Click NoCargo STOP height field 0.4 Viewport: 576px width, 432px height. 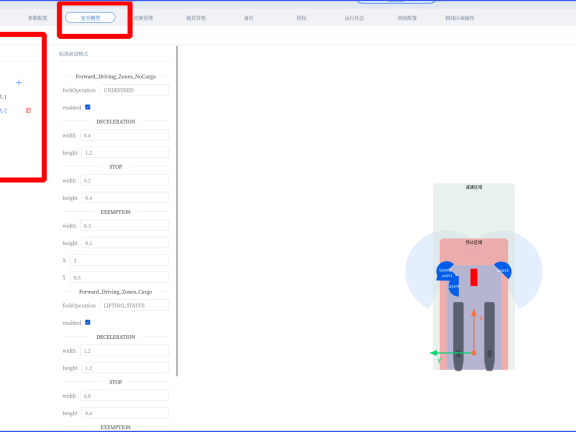pos(125,198)
